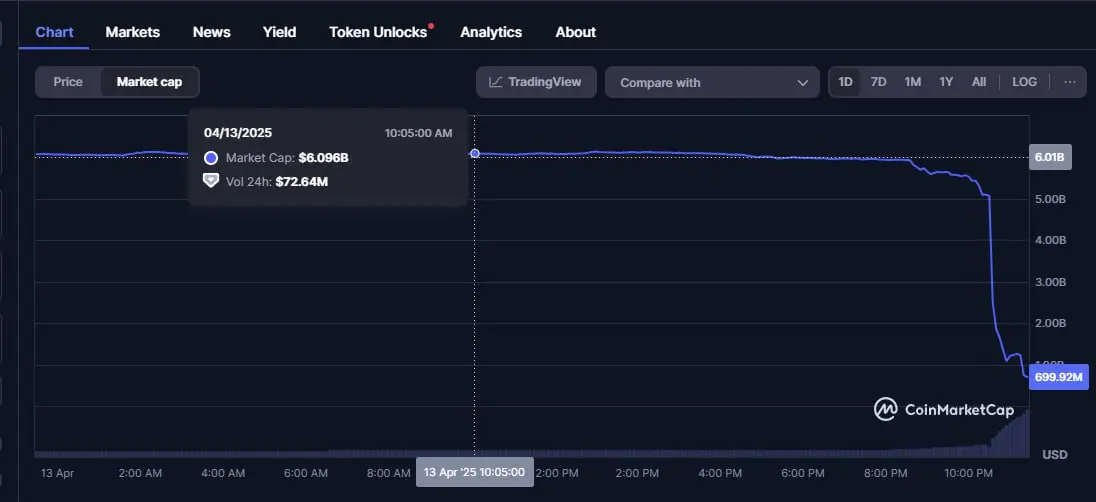Select the 1D time range
The height and width of the screenshot is (502, 1096).
click(x=845, y=82)
